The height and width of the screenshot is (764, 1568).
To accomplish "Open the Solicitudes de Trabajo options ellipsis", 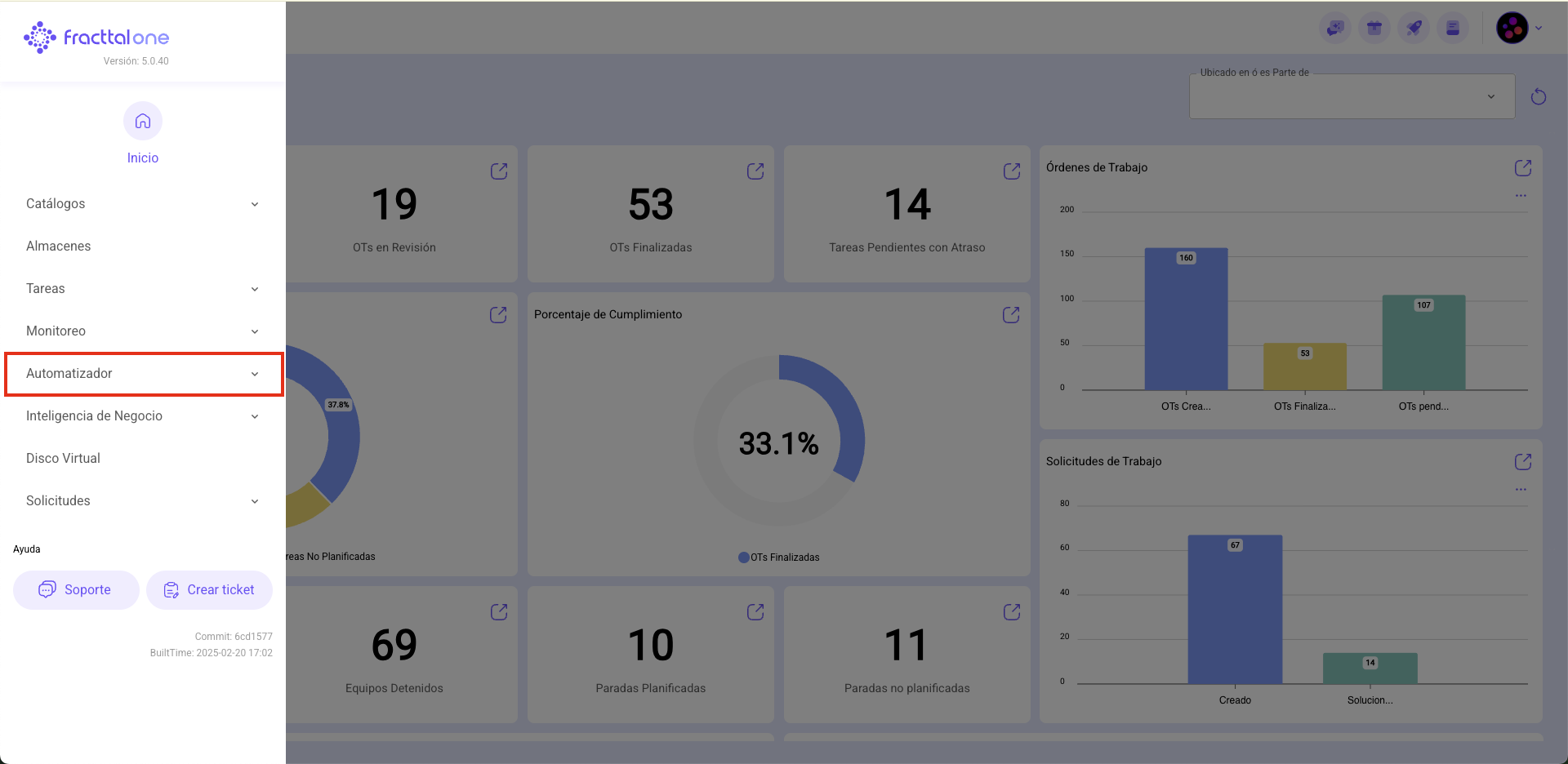I will pos(1521,490).
